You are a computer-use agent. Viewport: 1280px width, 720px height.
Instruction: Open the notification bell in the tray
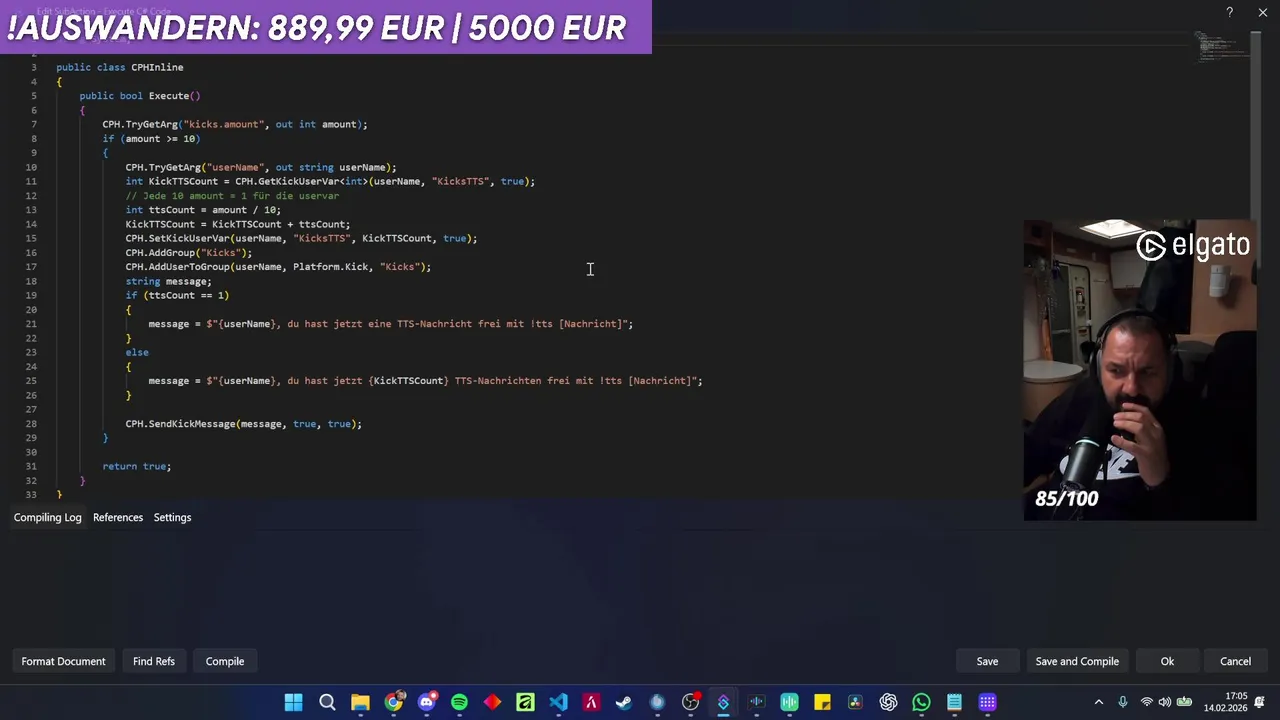point(1260,702)
